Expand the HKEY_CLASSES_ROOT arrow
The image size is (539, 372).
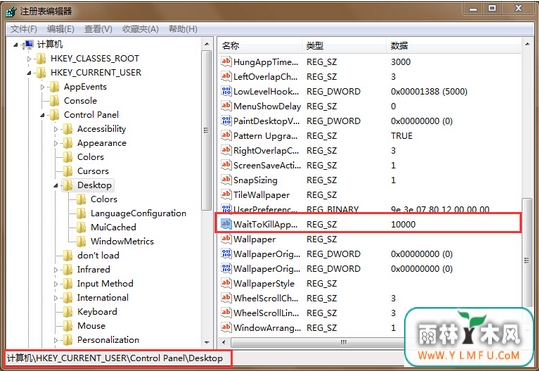(29, 59)
